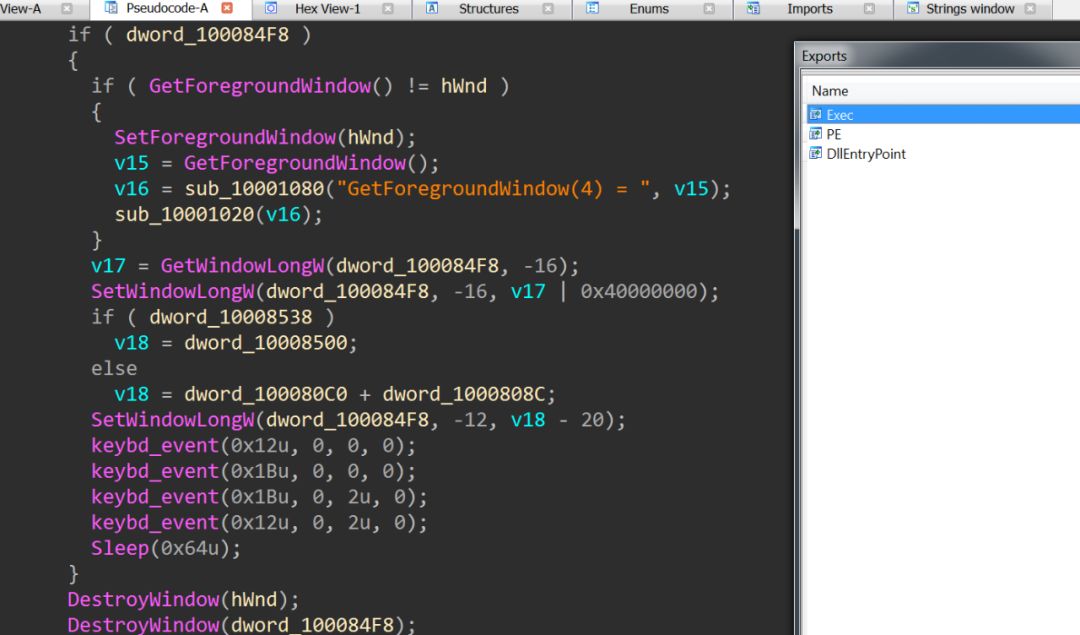Image resolution: width=1080 pixels, height=635 pixels.
Task: Click the Exec export entry icon
Action: [816, 115]
